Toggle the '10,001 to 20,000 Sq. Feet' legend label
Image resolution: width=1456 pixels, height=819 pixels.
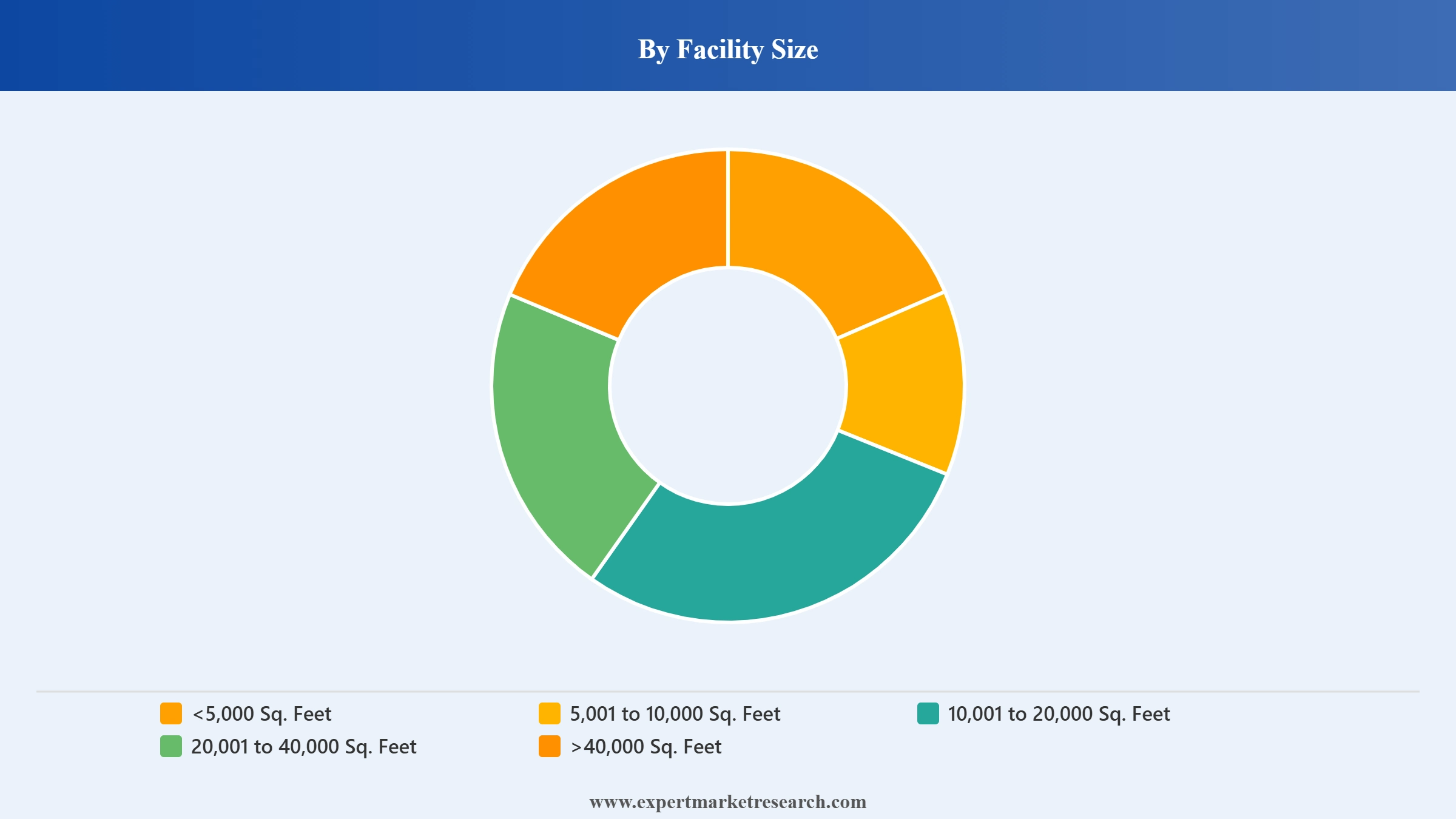1059,714
